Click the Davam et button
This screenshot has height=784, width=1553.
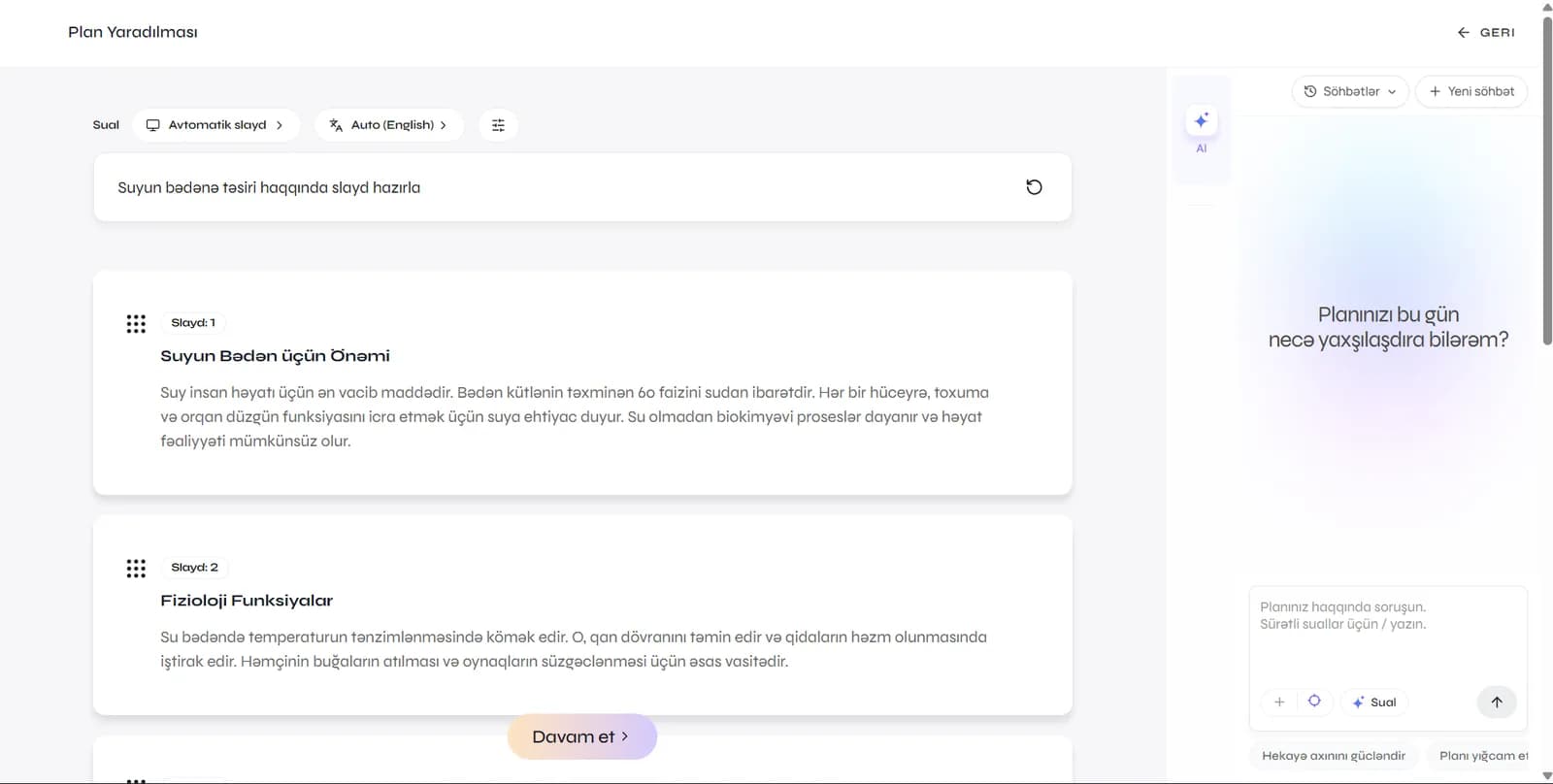pyautogui.click(x=581, y=736)
